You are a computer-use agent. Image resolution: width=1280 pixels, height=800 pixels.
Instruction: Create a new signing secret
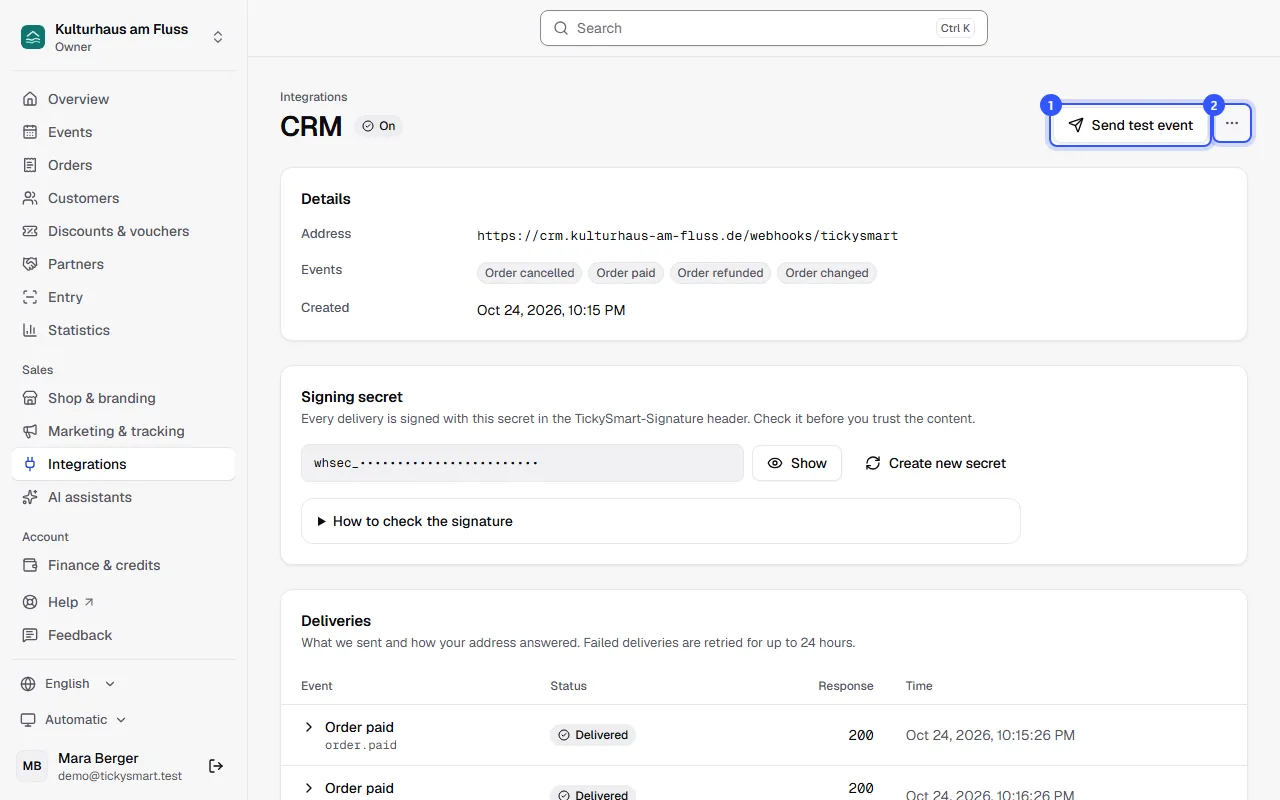[x=935, y=463]
